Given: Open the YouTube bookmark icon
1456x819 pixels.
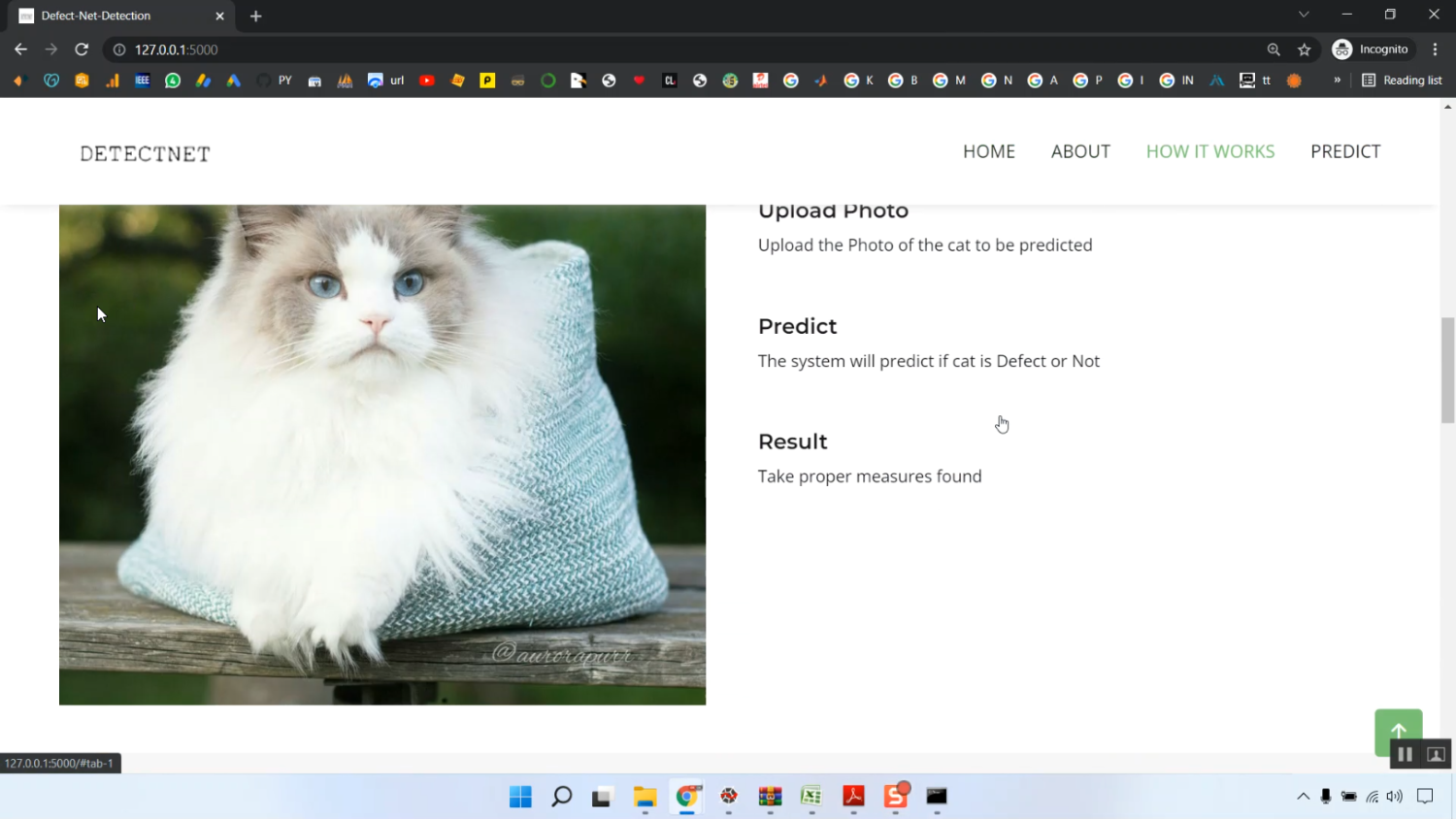Looking at the screenshot, I should 426,81.
